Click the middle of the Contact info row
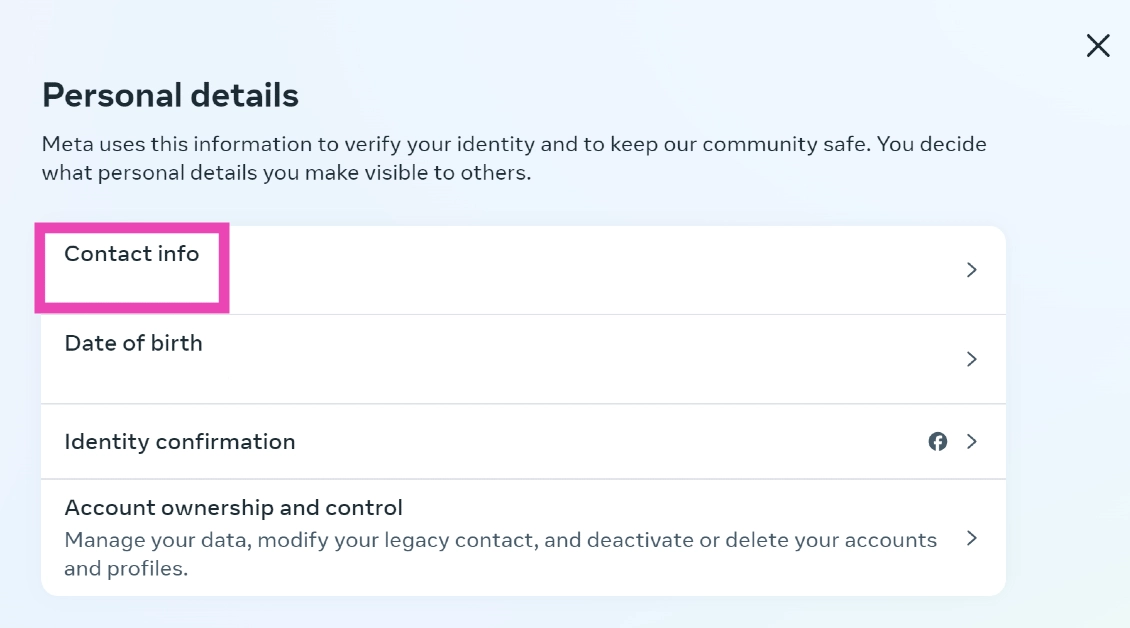 pyautogui.click(x=523, y=270)
